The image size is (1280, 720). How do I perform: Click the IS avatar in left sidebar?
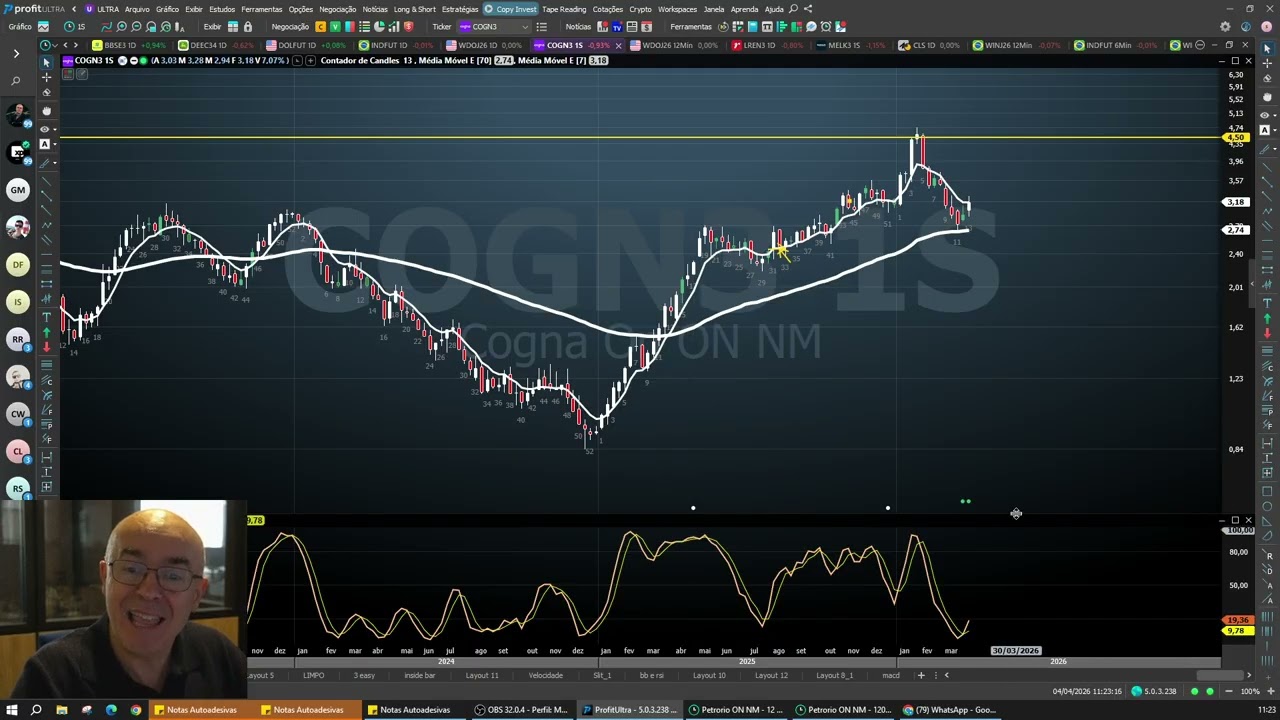17,301
